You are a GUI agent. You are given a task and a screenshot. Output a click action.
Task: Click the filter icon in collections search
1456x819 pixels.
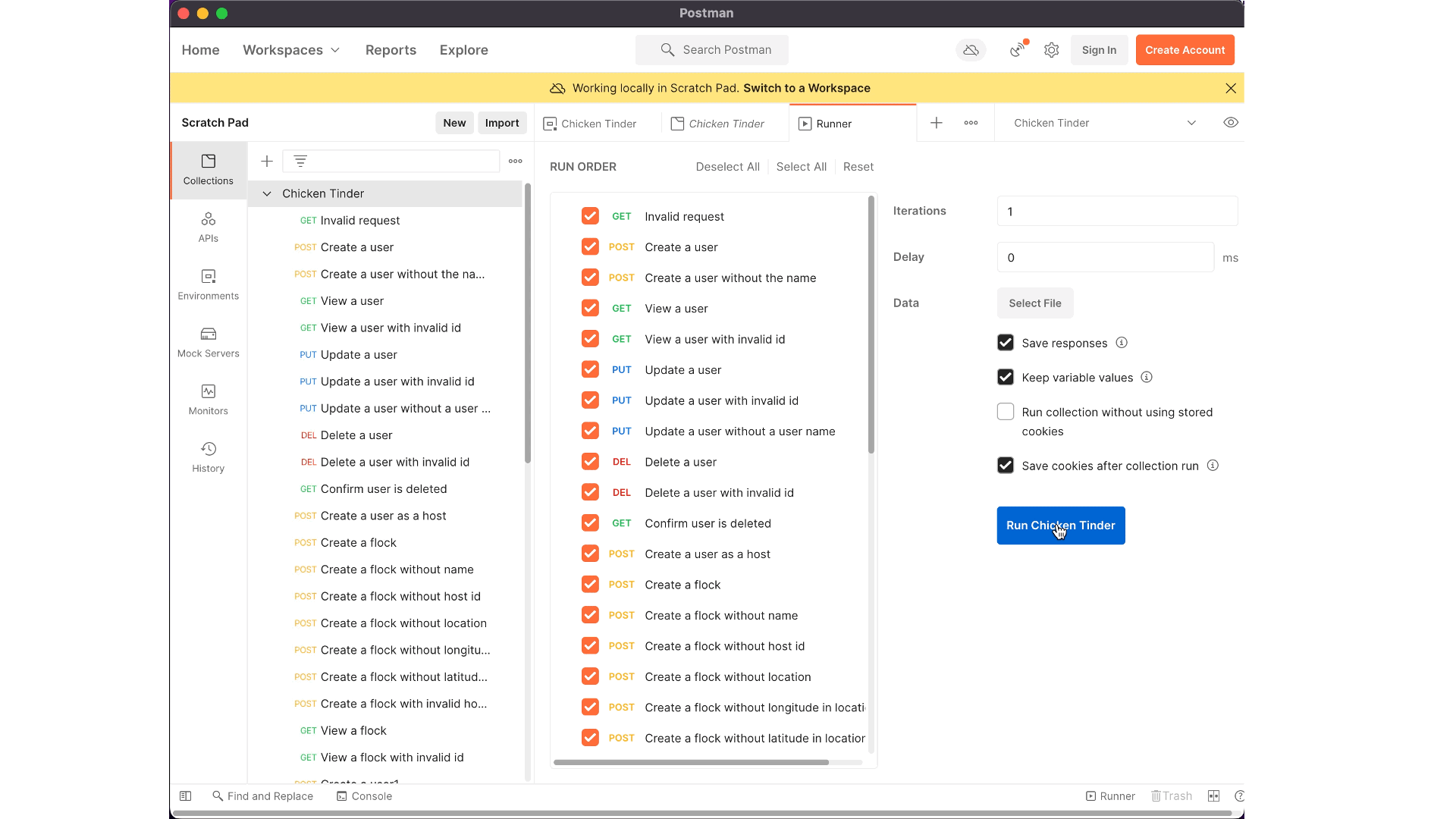(300, 161)
